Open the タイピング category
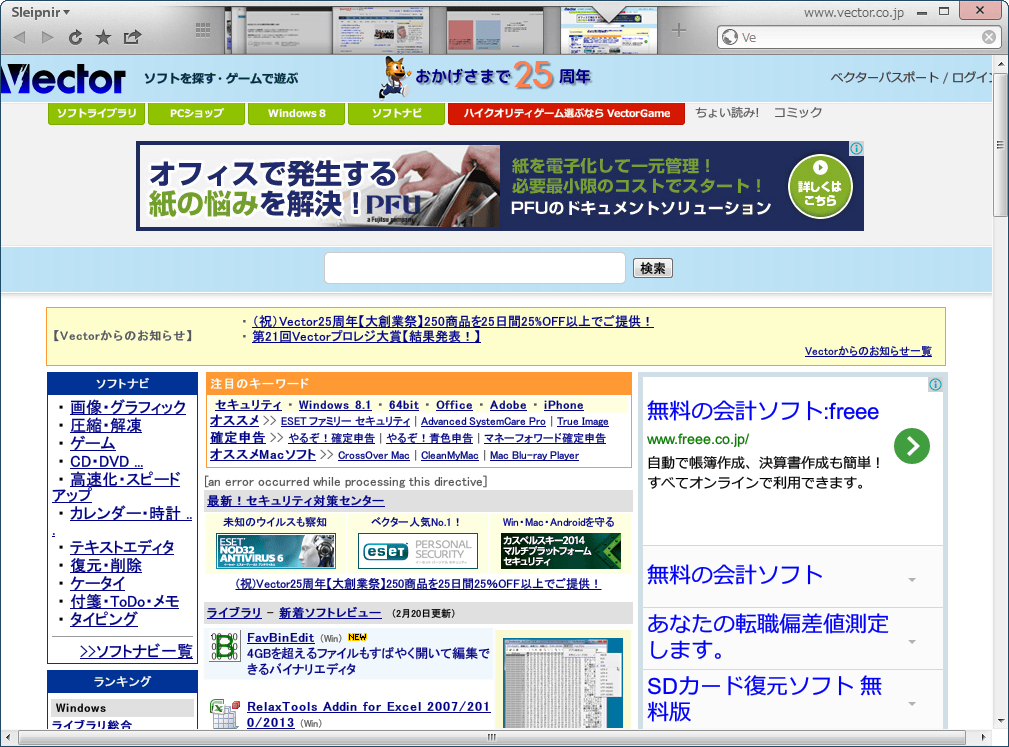Image resolution: width=1009 pixels, height=747 pixels. pos(104,620)
